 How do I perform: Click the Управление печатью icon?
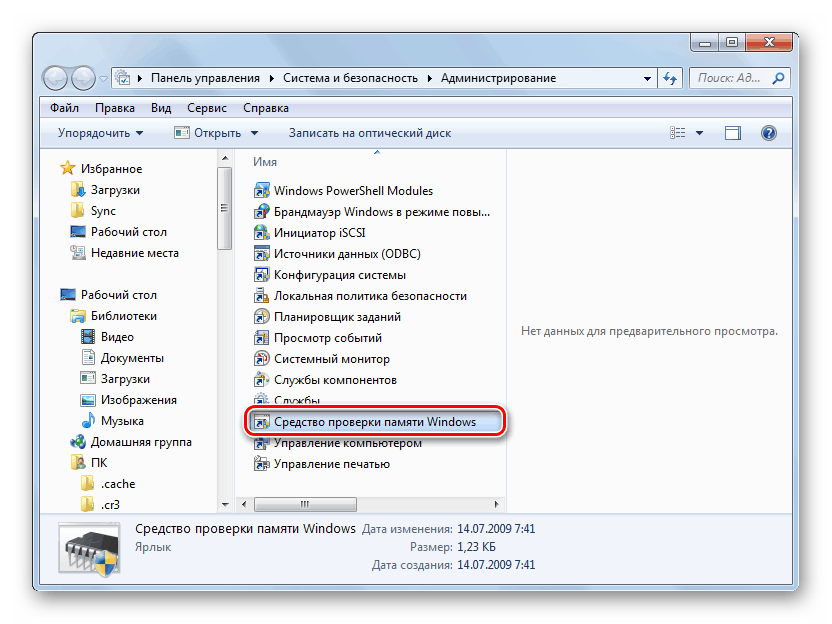pyautogui.click(x=261, y=464)
